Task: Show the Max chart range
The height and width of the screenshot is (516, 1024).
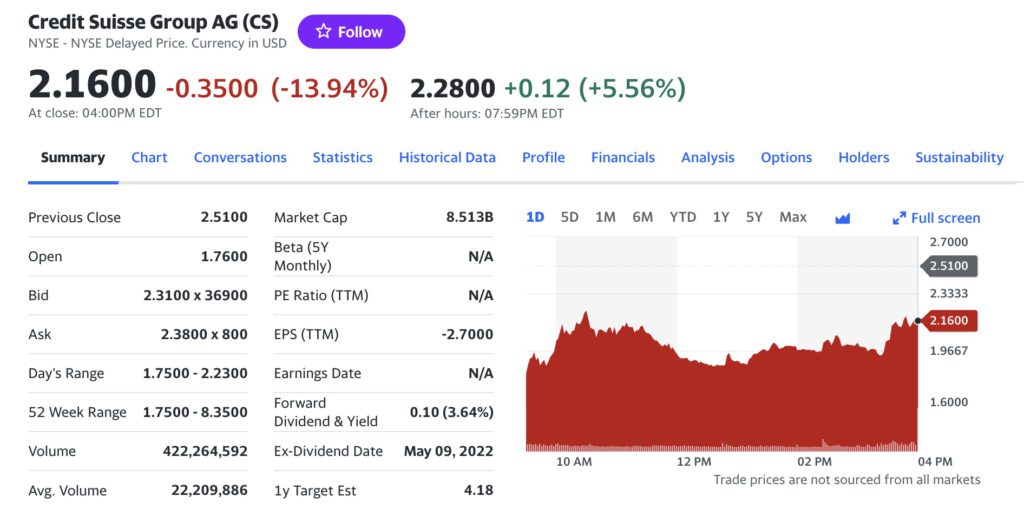Action: point(793,217)
